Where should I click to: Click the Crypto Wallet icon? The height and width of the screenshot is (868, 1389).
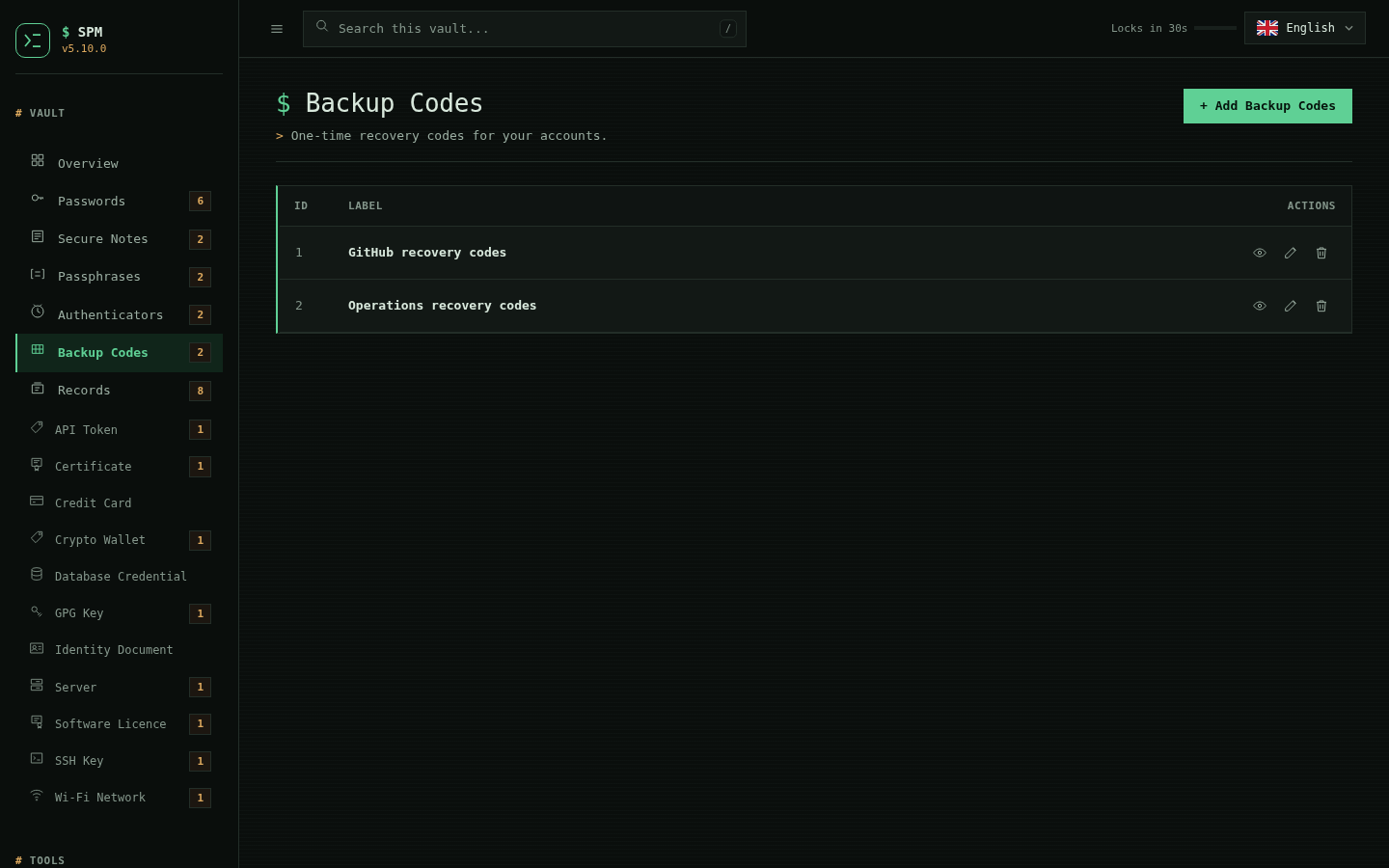pos(37,537)
